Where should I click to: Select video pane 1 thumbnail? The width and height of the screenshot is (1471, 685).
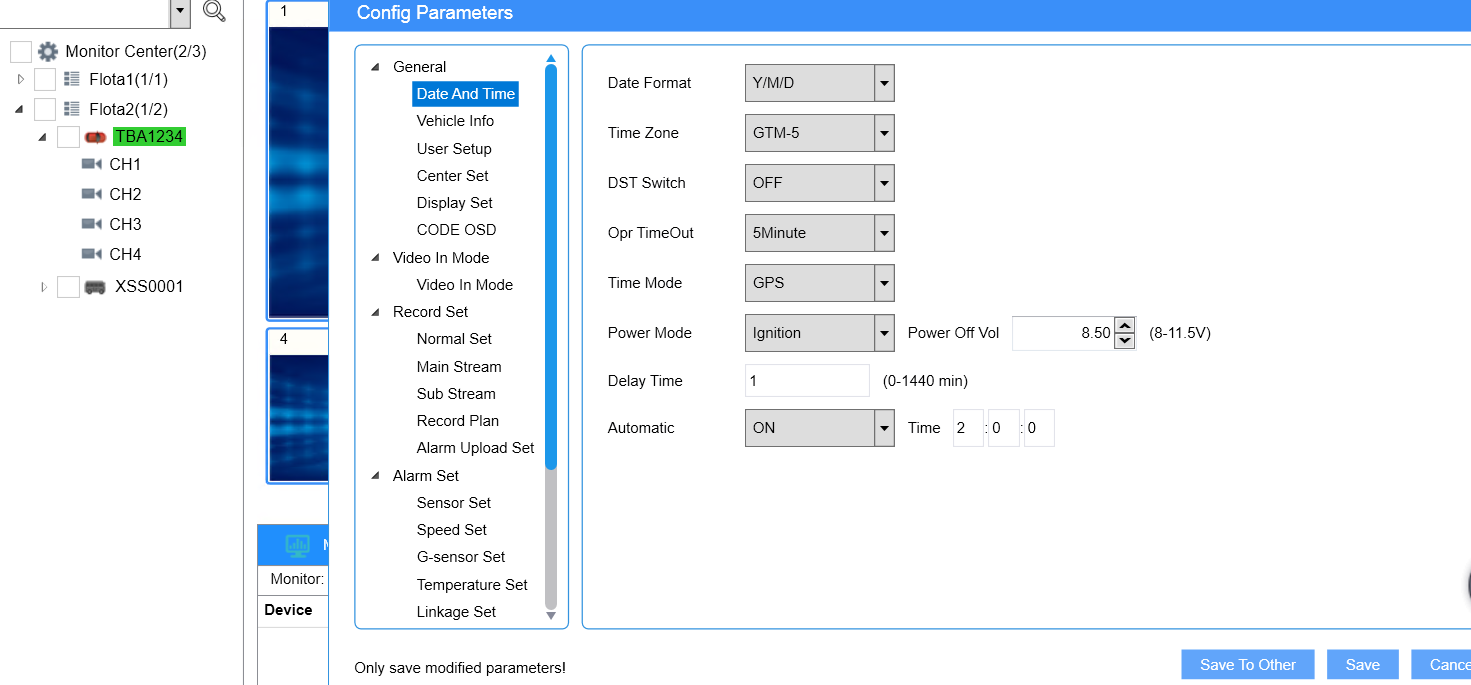pos(298,160)
